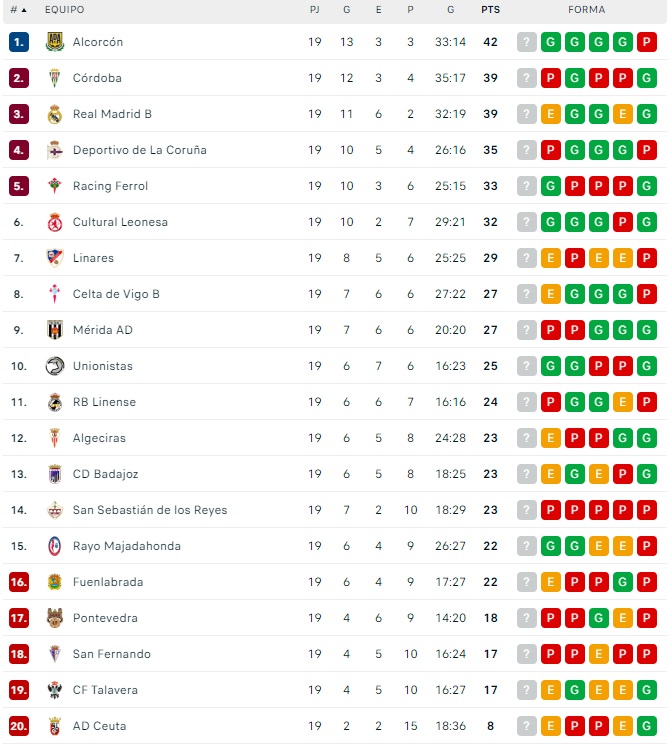Click the FORMA column header
671x745 pixels.
(586, 10)
